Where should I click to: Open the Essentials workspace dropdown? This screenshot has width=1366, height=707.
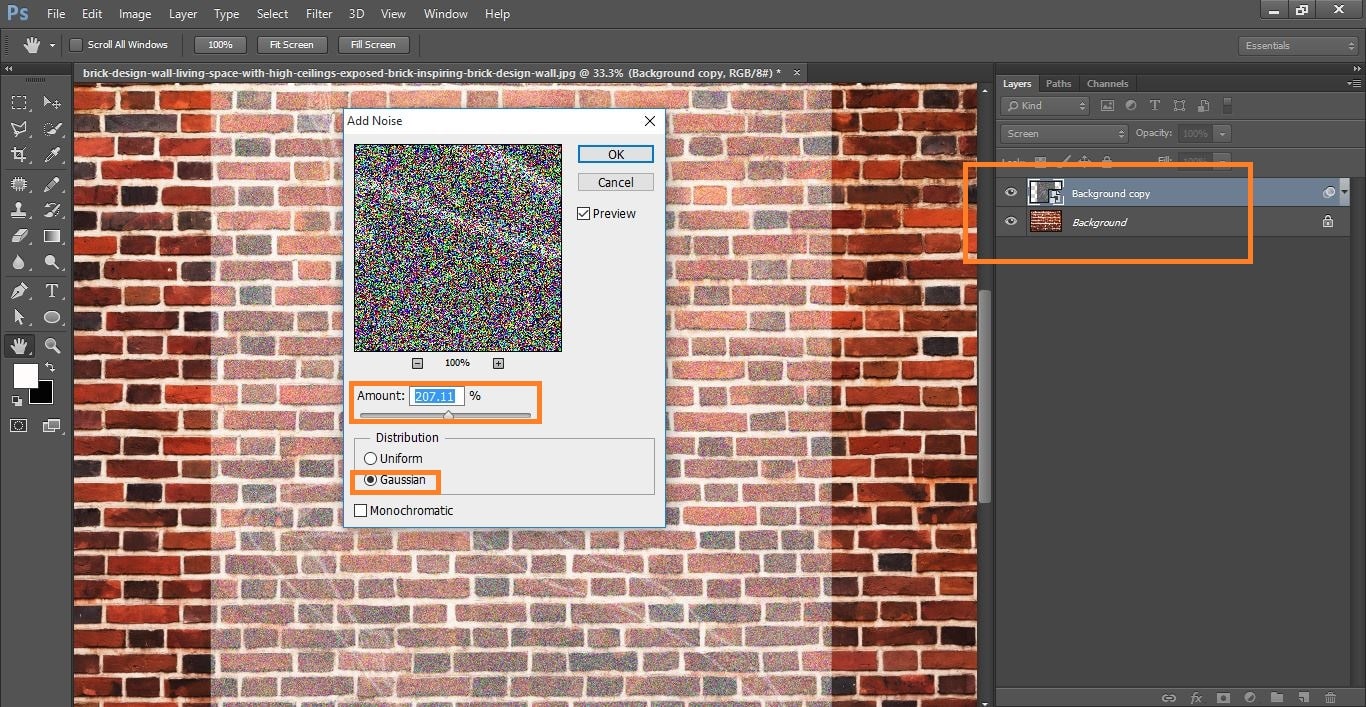pos(1298,45)
